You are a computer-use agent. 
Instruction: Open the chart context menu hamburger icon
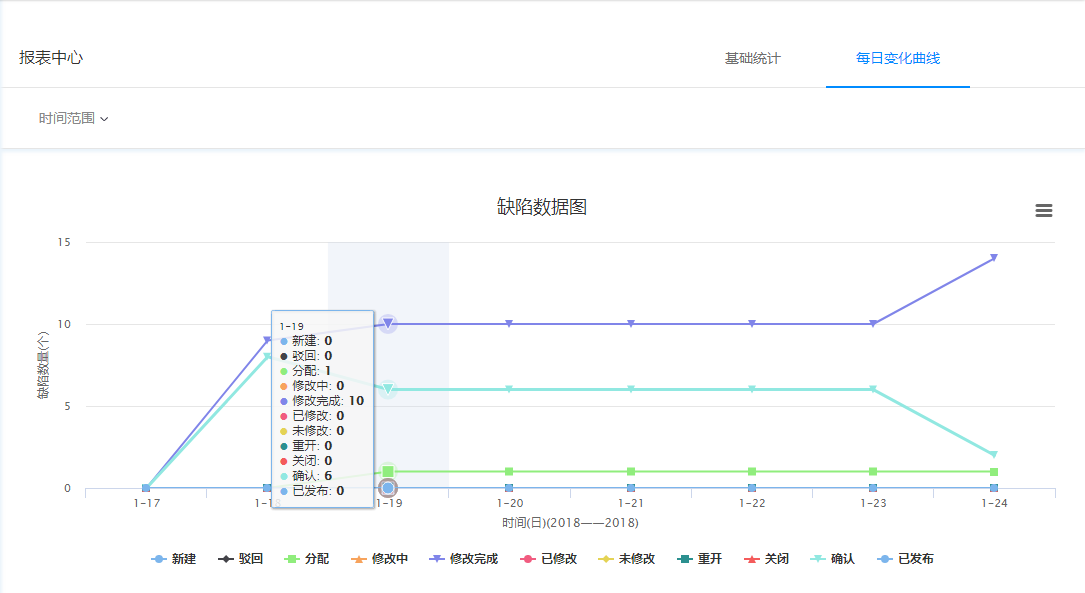click(1044, 210)
